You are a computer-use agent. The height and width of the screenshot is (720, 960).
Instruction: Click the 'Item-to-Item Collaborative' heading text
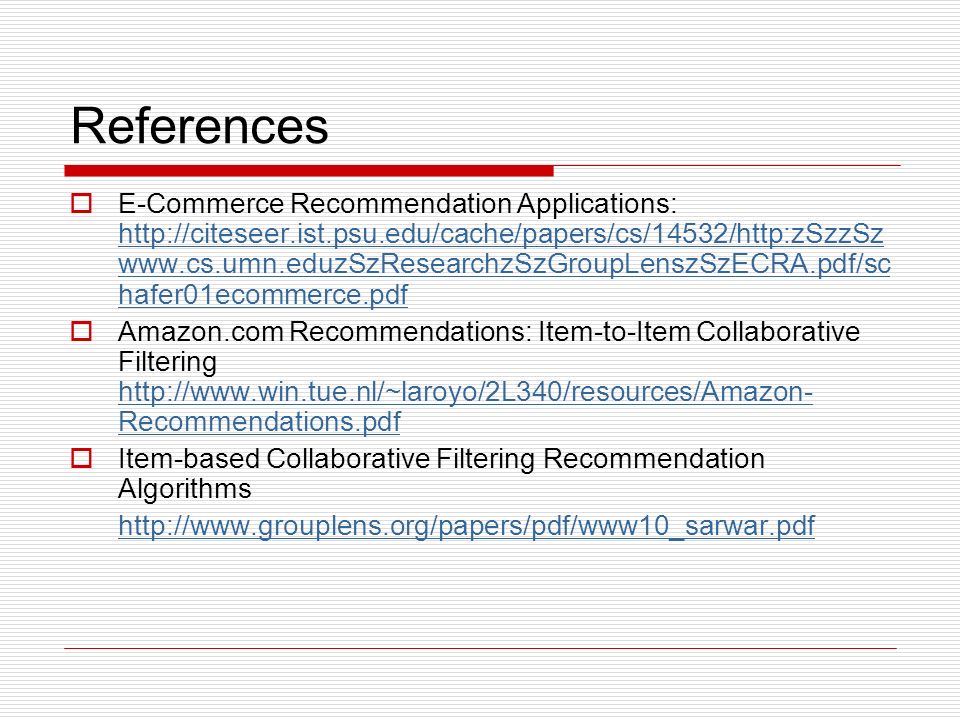(699, 331)
